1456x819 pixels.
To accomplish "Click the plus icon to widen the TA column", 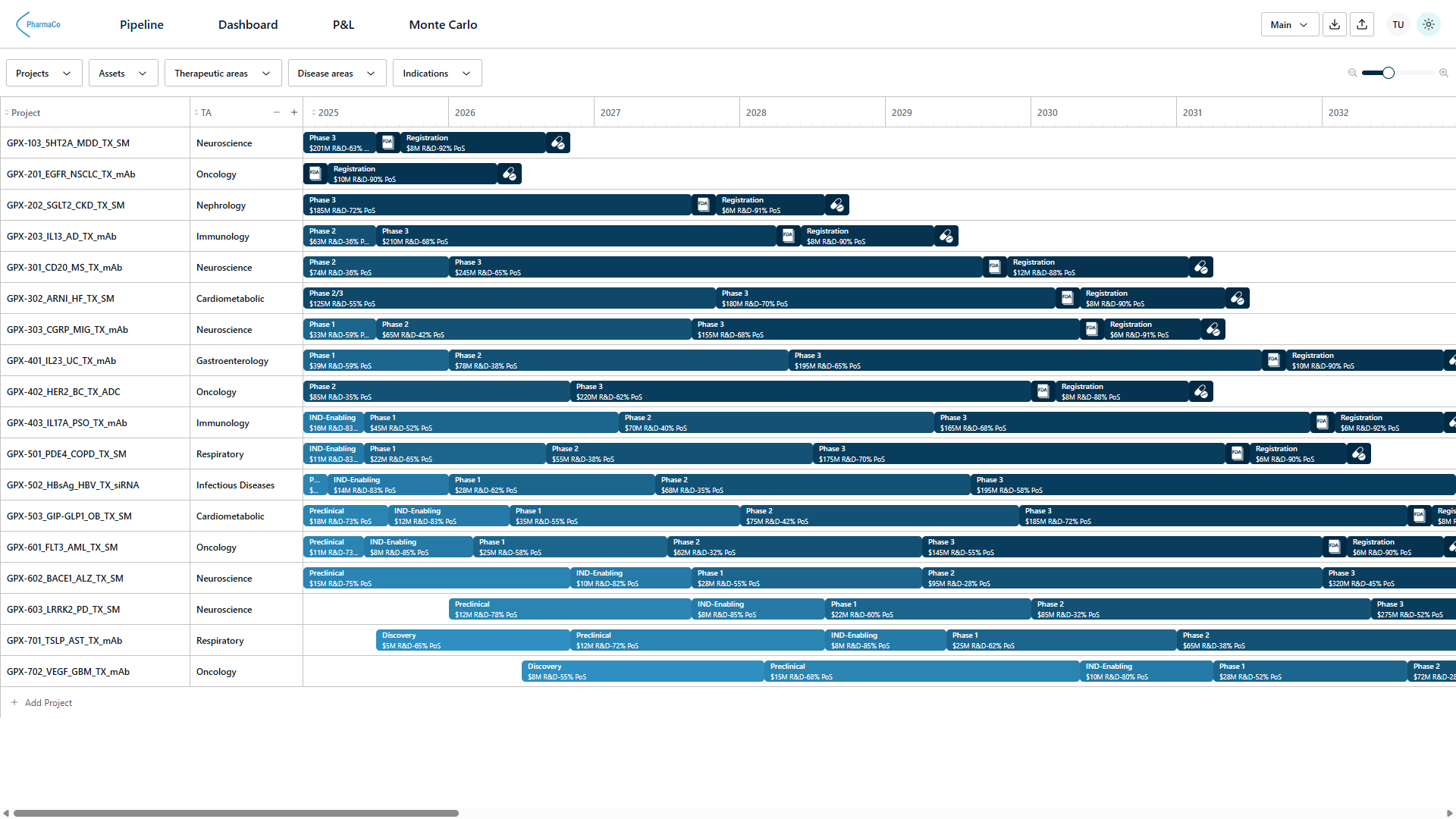I will pos(294,111).
